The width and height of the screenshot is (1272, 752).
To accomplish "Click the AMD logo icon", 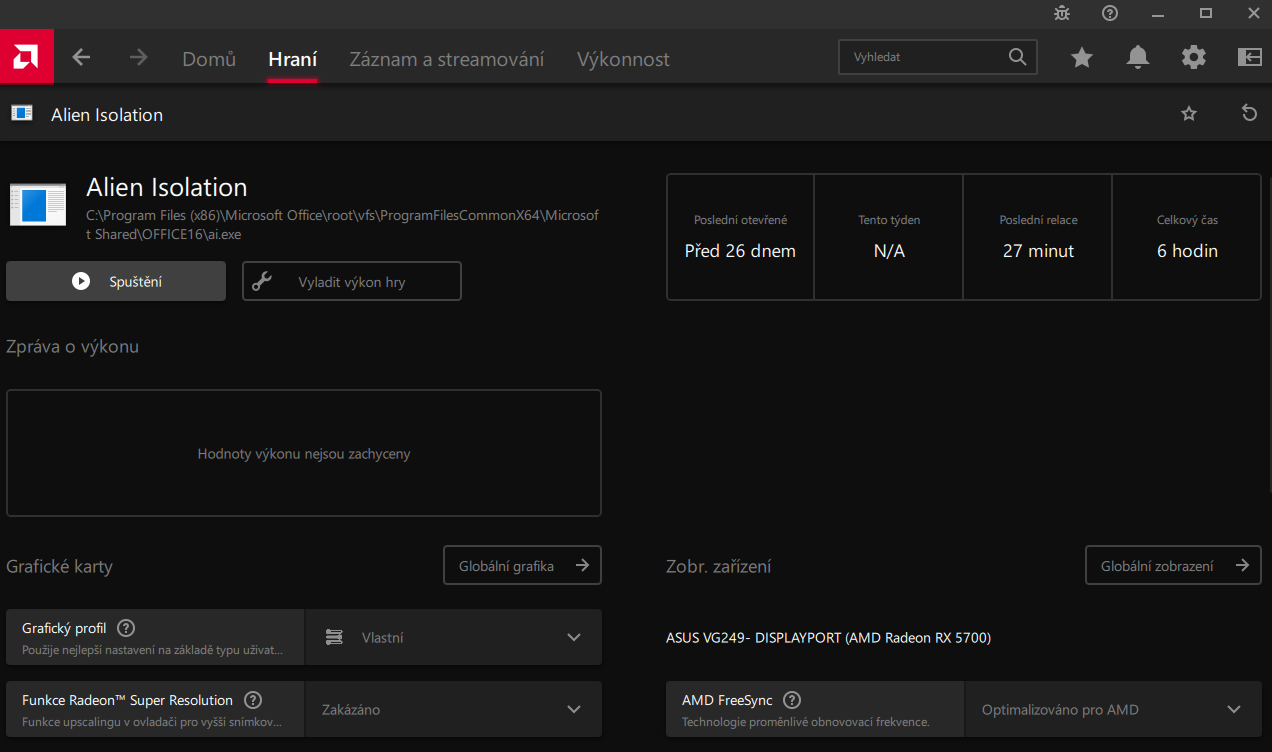I will tap(27, 57).
